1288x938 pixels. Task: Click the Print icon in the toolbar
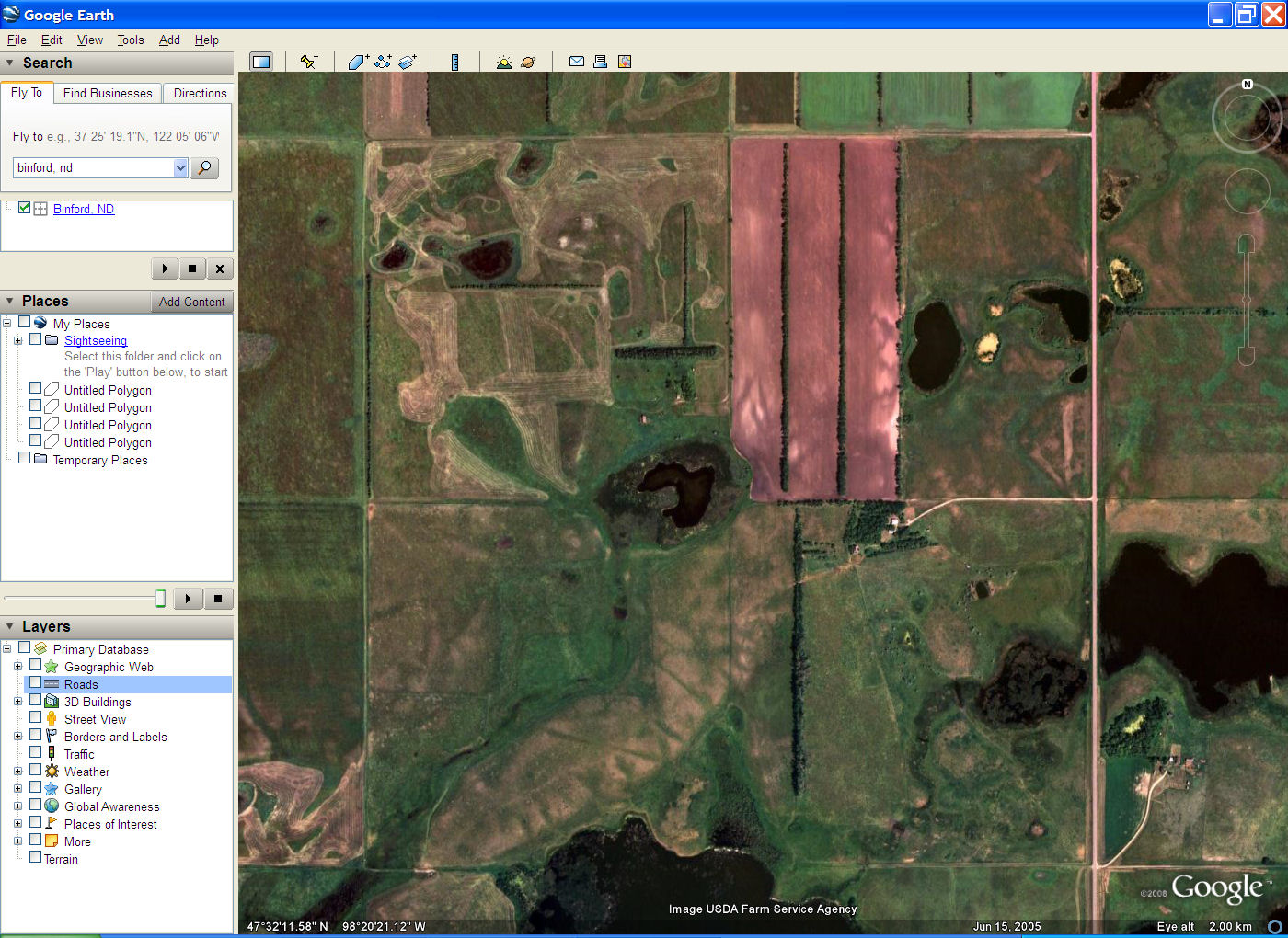(x=600, y=62)
